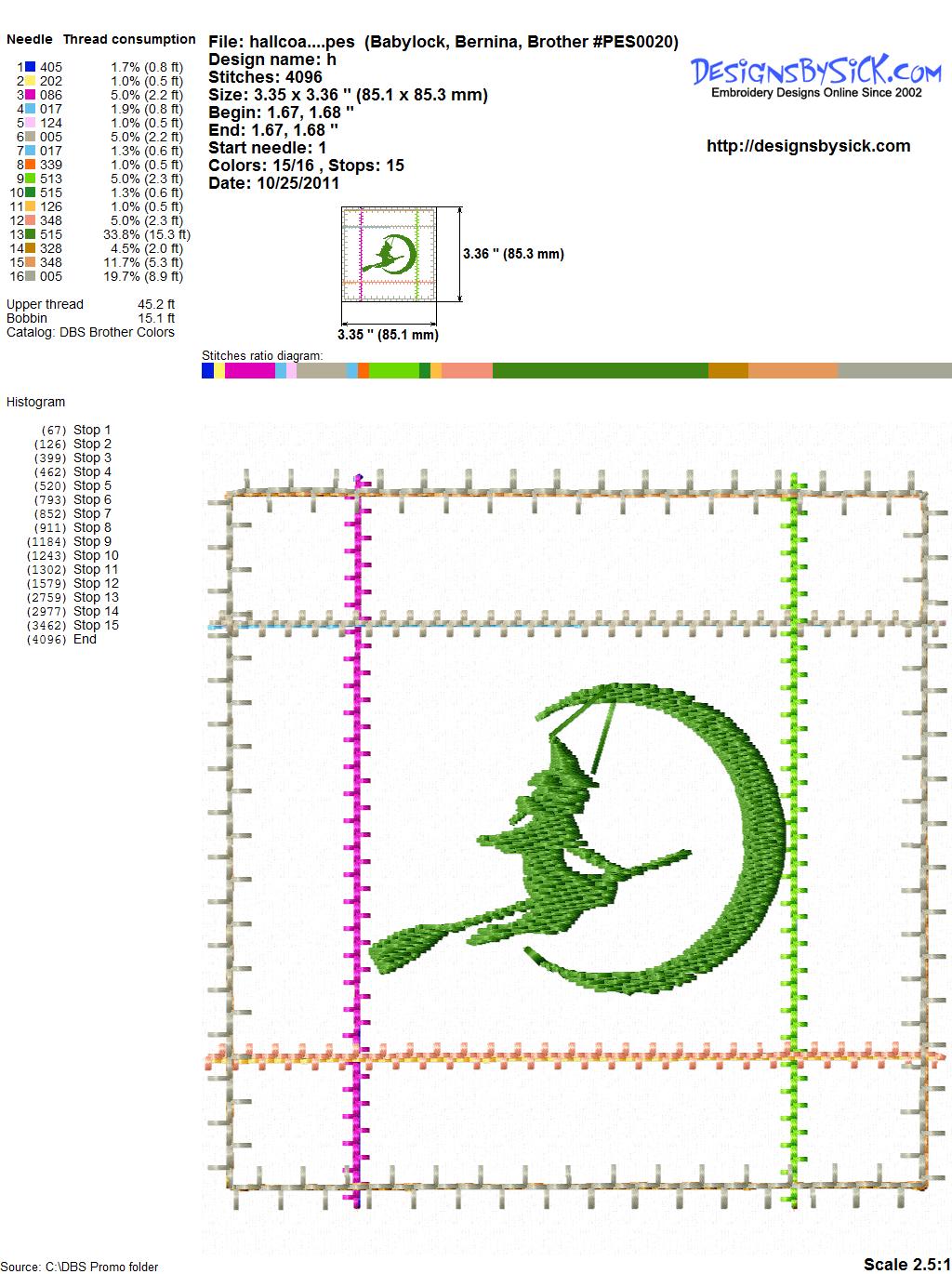The image size is (952, 1274).
Task: Click Stop 13 in the histogram list
Action: 96,597
